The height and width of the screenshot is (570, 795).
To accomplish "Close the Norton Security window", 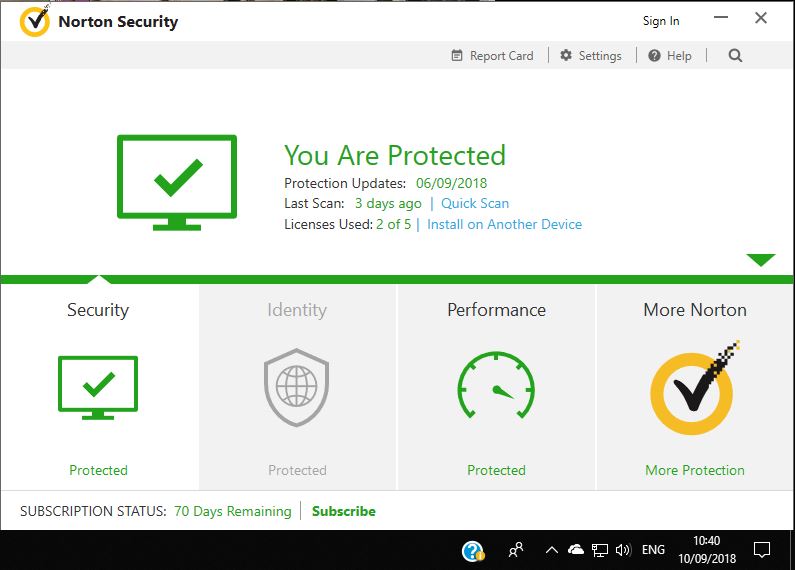I will click(761, 18).
